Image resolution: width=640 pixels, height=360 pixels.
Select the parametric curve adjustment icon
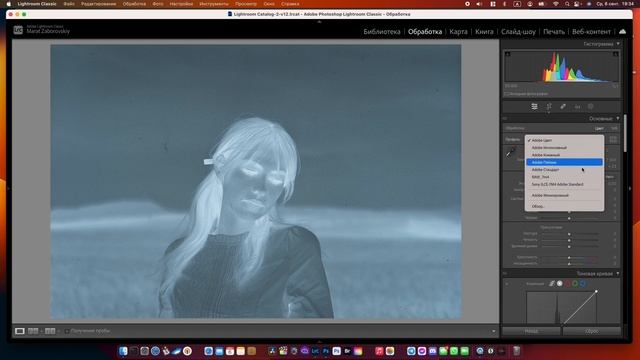click(x=551, y=283)
